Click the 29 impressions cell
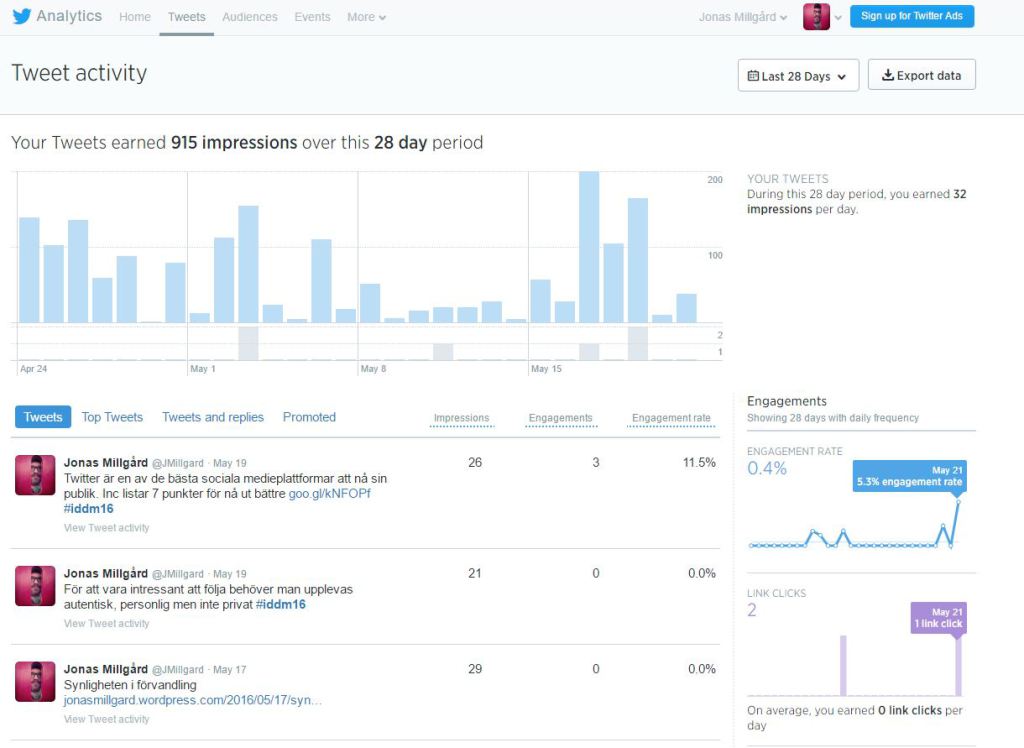 coord(475,669)
